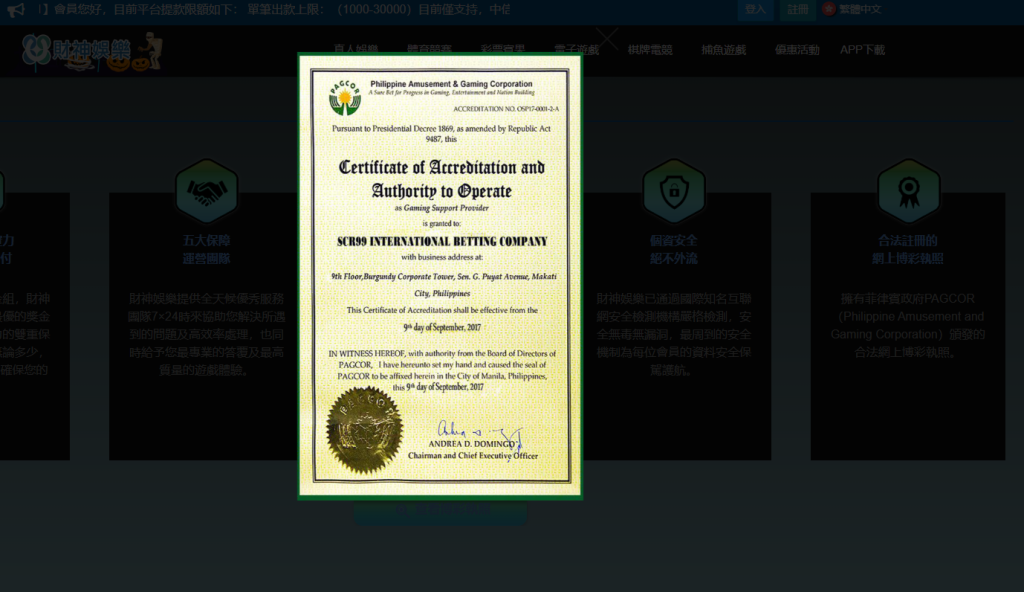The image size is (1024, 592).
Task: Click the PAGCOR logo on the certificate
Action: click(x=345, y=98)
